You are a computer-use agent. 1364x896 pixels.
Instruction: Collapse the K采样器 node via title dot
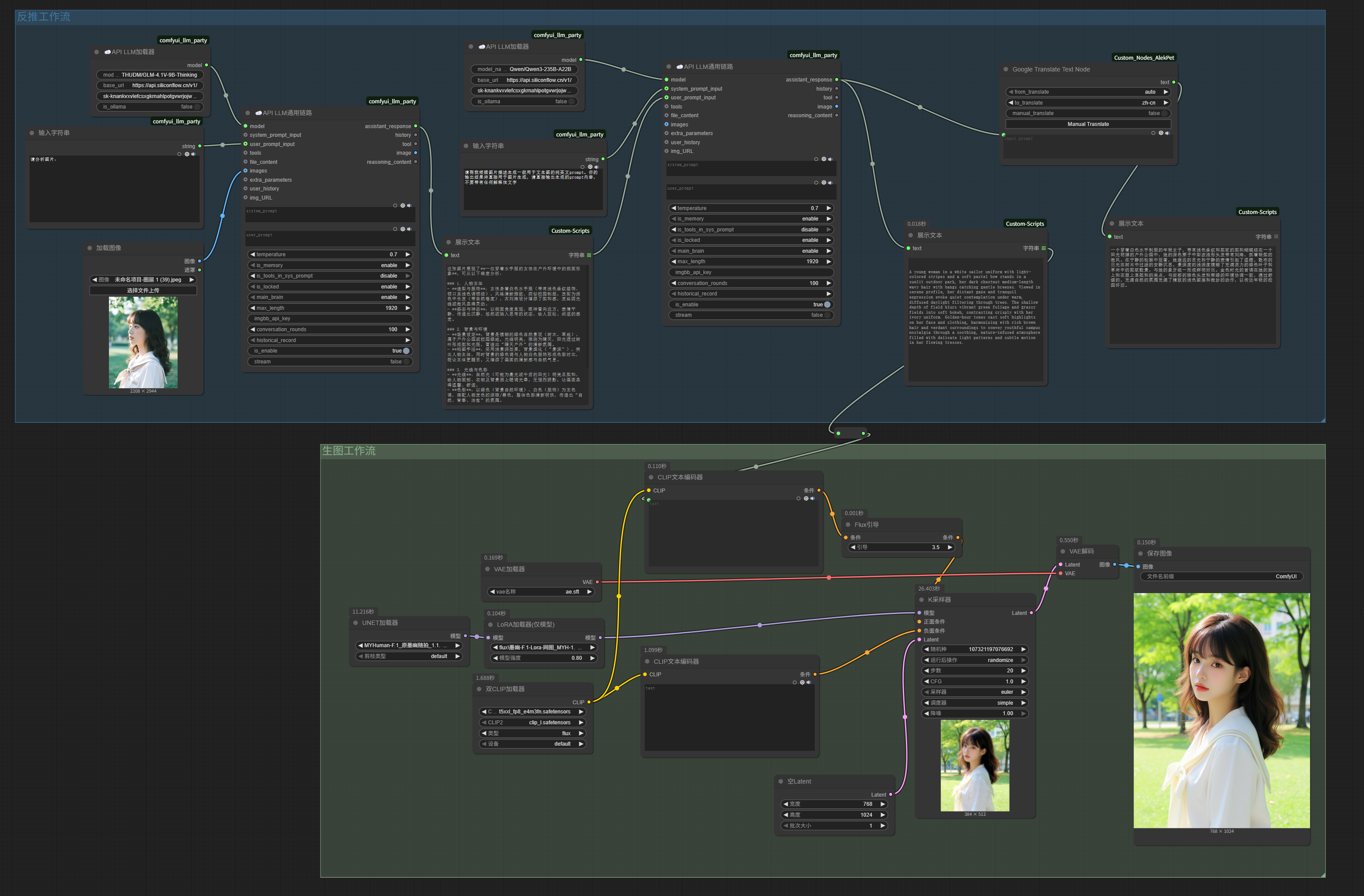[921, 600]
